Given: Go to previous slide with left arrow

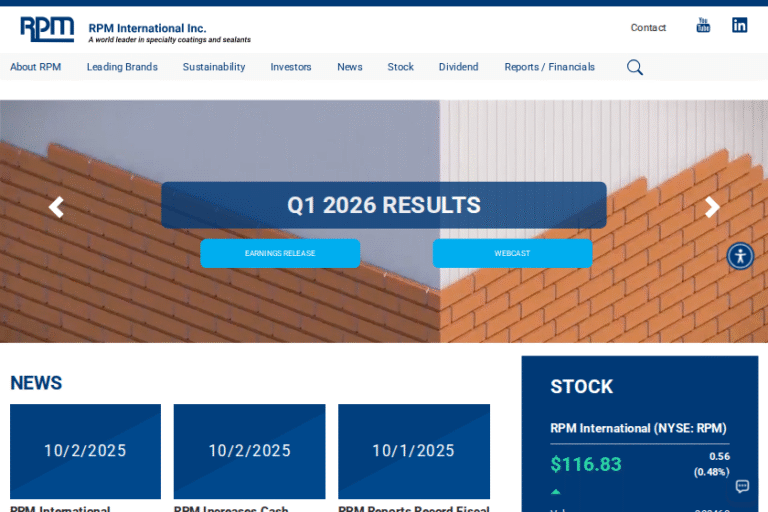Looking at the screenshot, I should point(56,207).
